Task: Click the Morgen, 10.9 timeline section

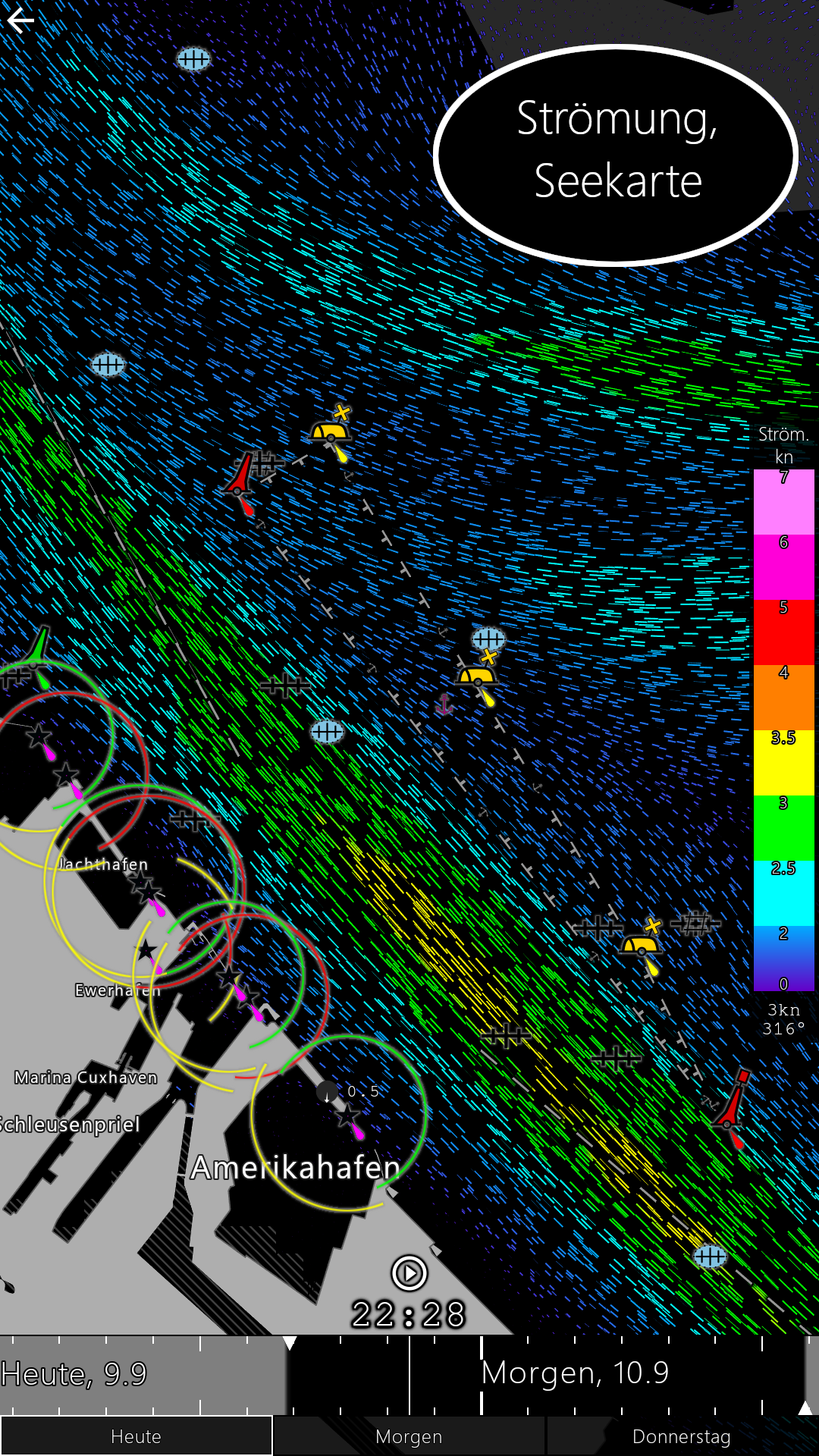Action: pos(575,1373)
